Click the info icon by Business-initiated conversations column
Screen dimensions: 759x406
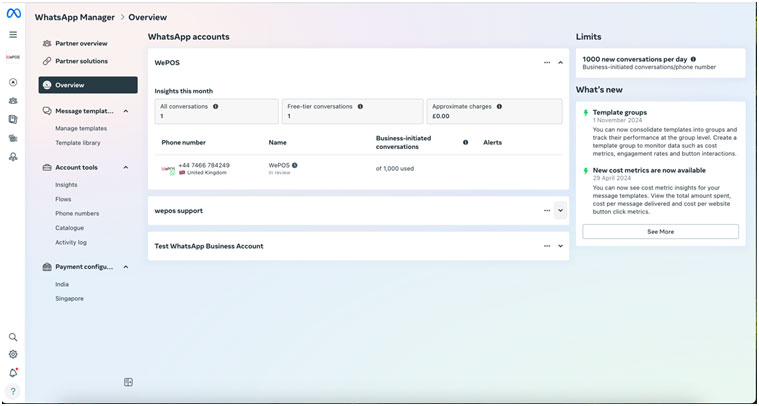click(x=465, y=143)
